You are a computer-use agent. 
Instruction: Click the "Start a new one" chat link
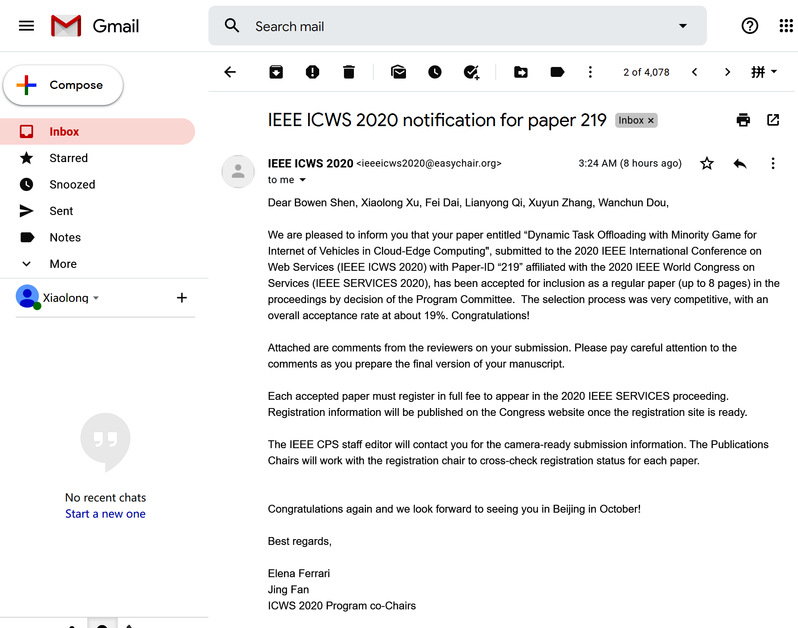click(x=105, y=514)
